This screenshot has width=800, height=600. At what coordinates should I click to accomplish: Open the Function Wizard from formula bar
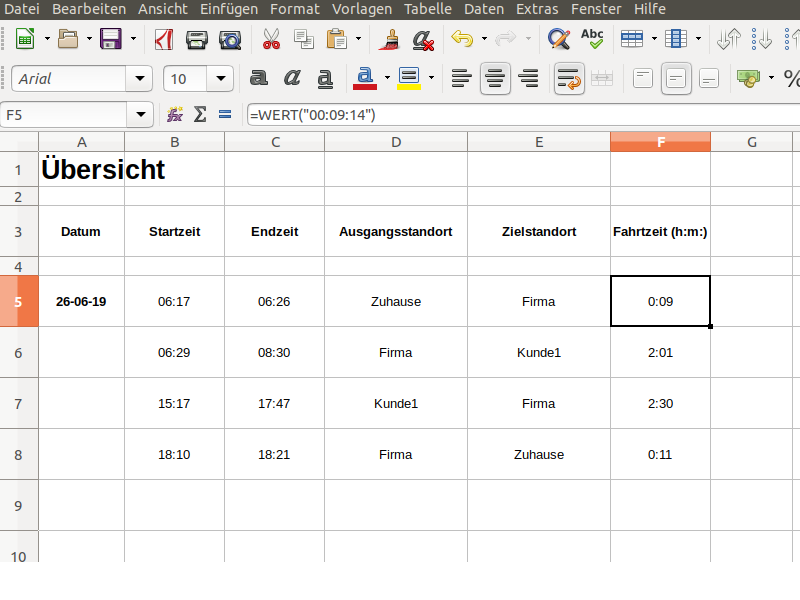[174, 114]
